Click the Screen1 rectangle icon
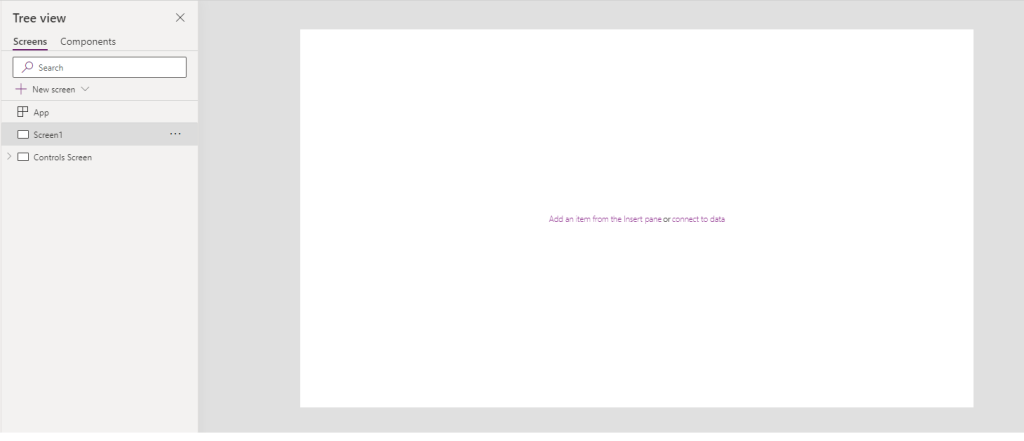This screenshot has height=441, width=1024. coord(23,134)
